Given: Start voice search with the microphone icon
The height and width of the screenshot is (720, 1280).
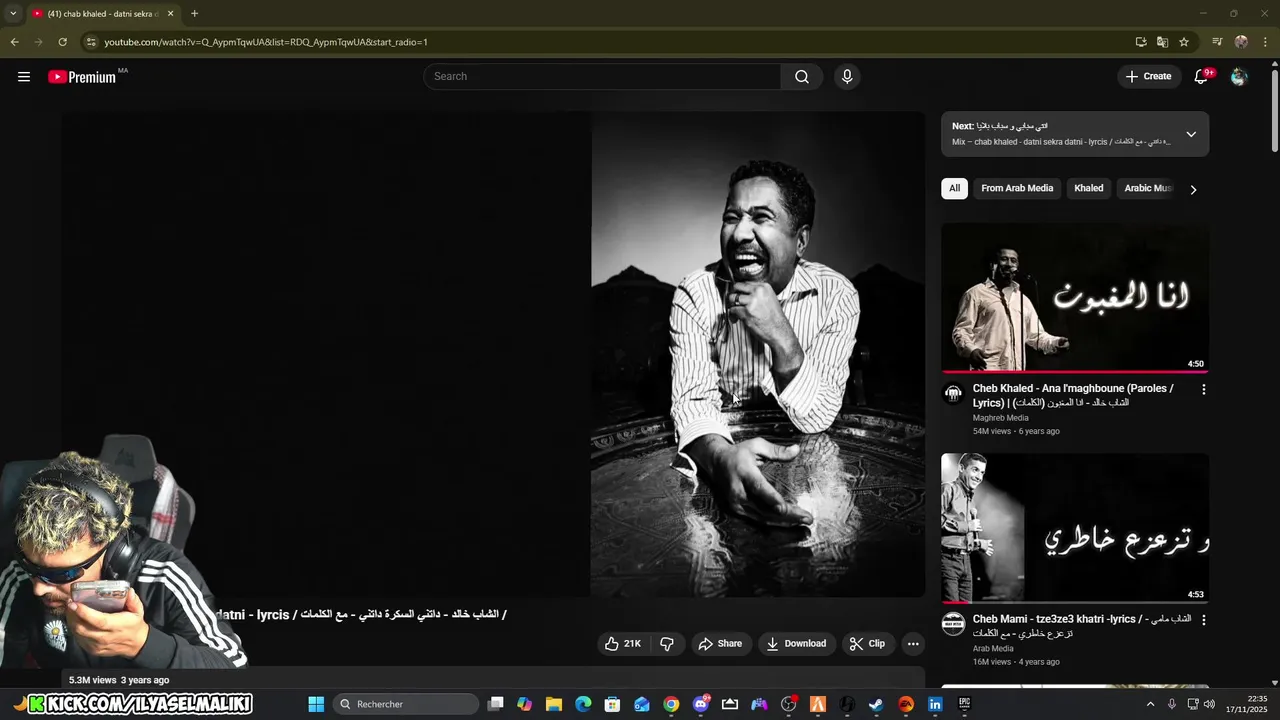Looking at the screenshot, I should (x=847, y=77).
